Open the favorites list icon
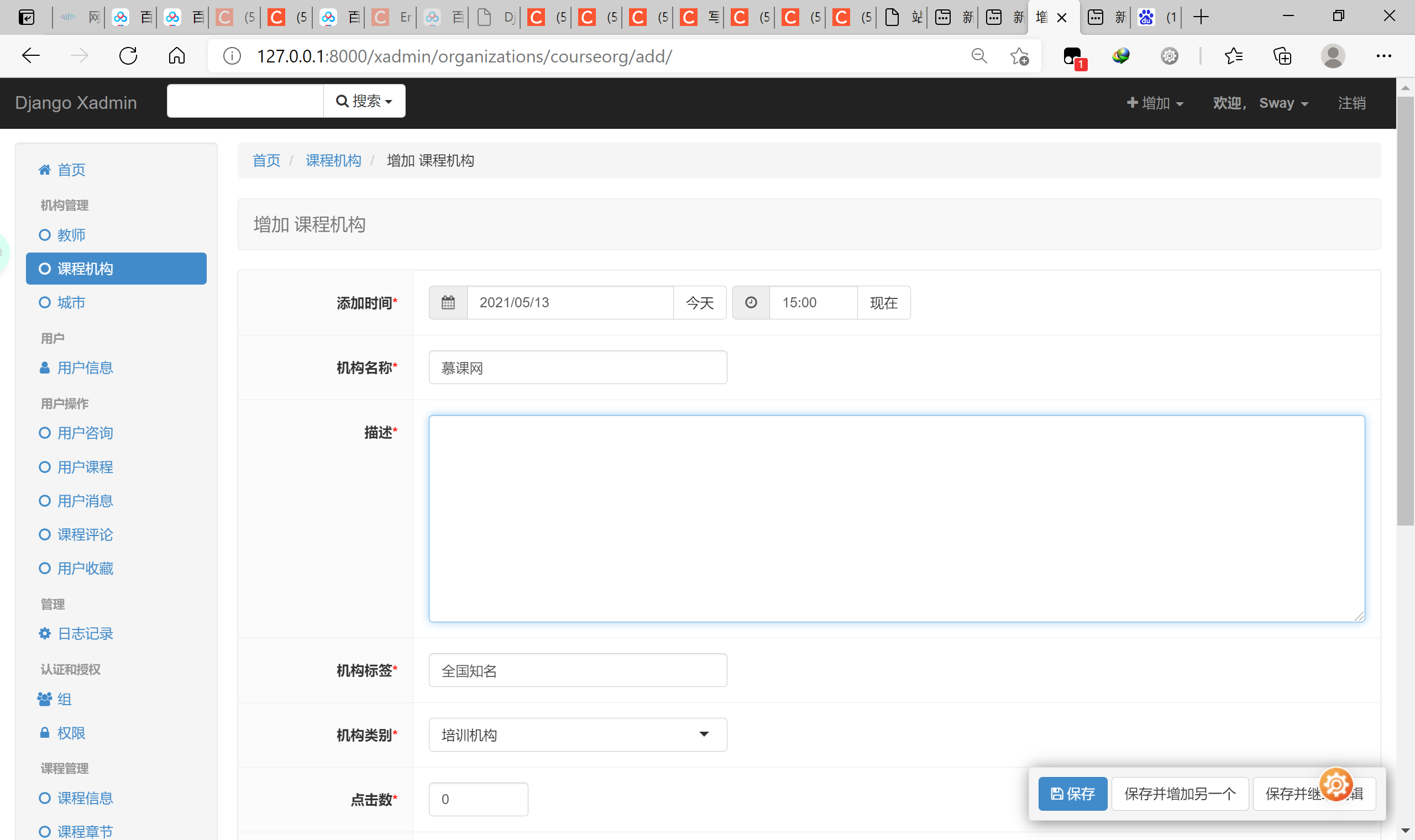This screenshot has height=840, width=1415. pyautogui.click(x=1233, y=56)
